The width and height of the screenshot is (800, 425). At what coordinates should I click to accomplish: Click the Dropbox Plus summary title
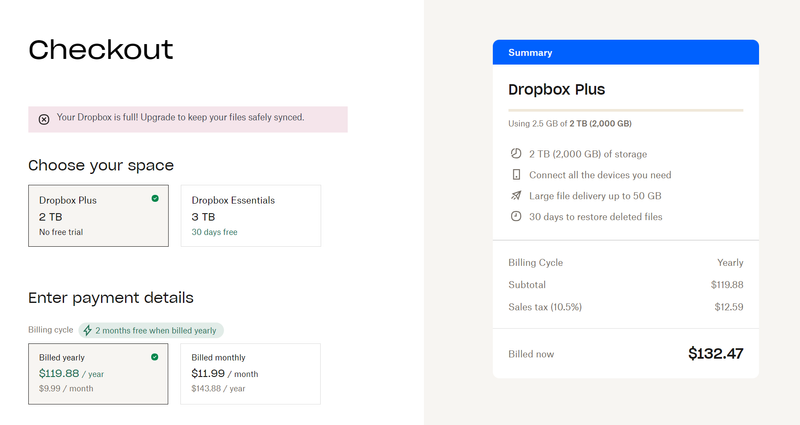[x=556, y=89]
